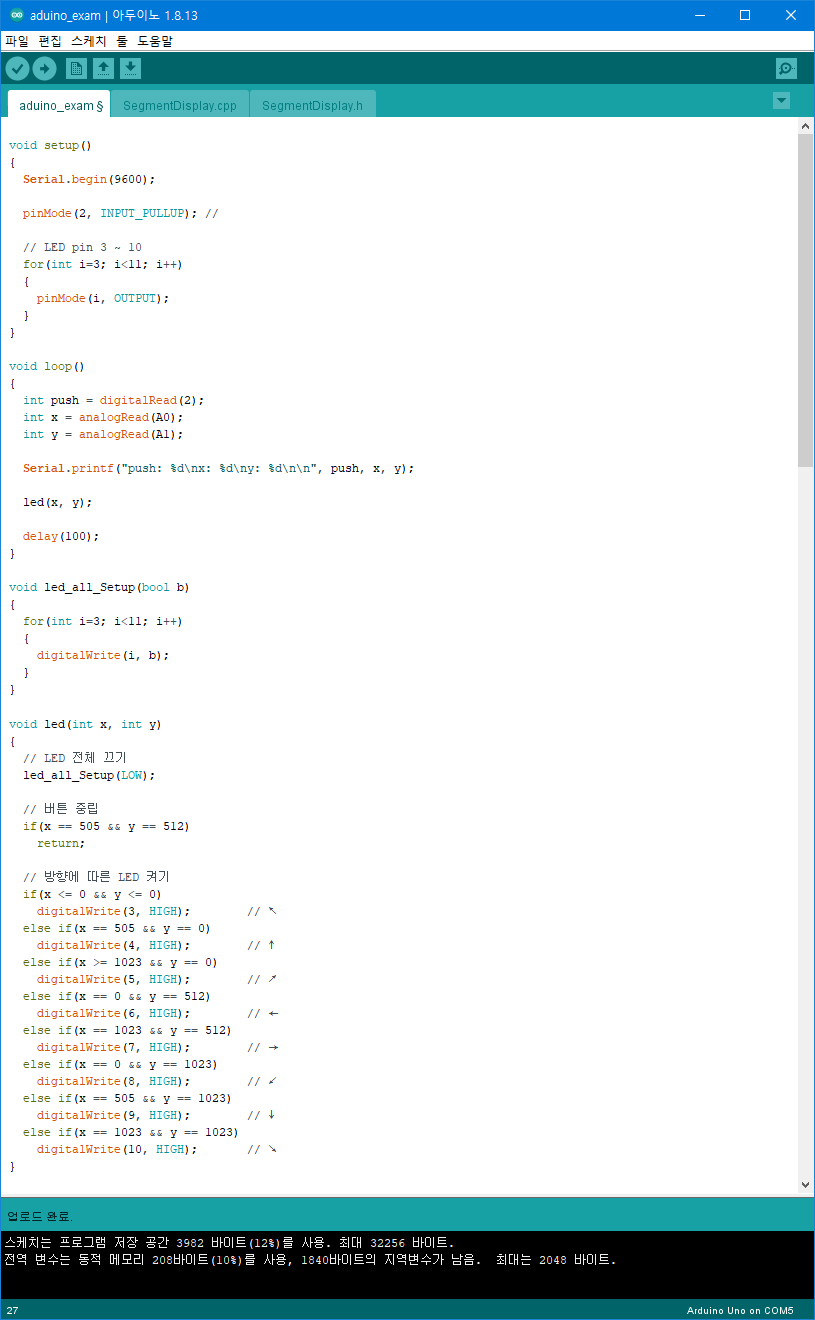Viewport: 815px width, 1320px height.
Task: Click 'int push = digitalRead(2);' line
Action: [x=113, y=400]
